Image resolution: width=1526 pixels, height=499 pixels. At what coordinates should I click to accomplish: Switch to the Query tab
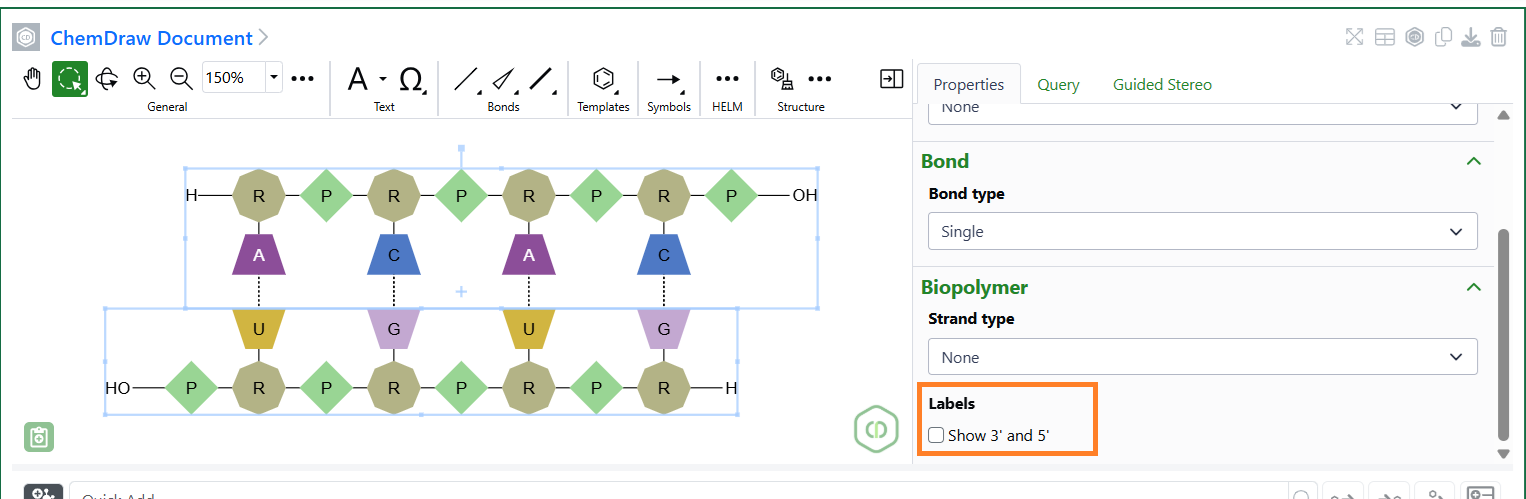pyautogui.click(x=1058, y=85)
